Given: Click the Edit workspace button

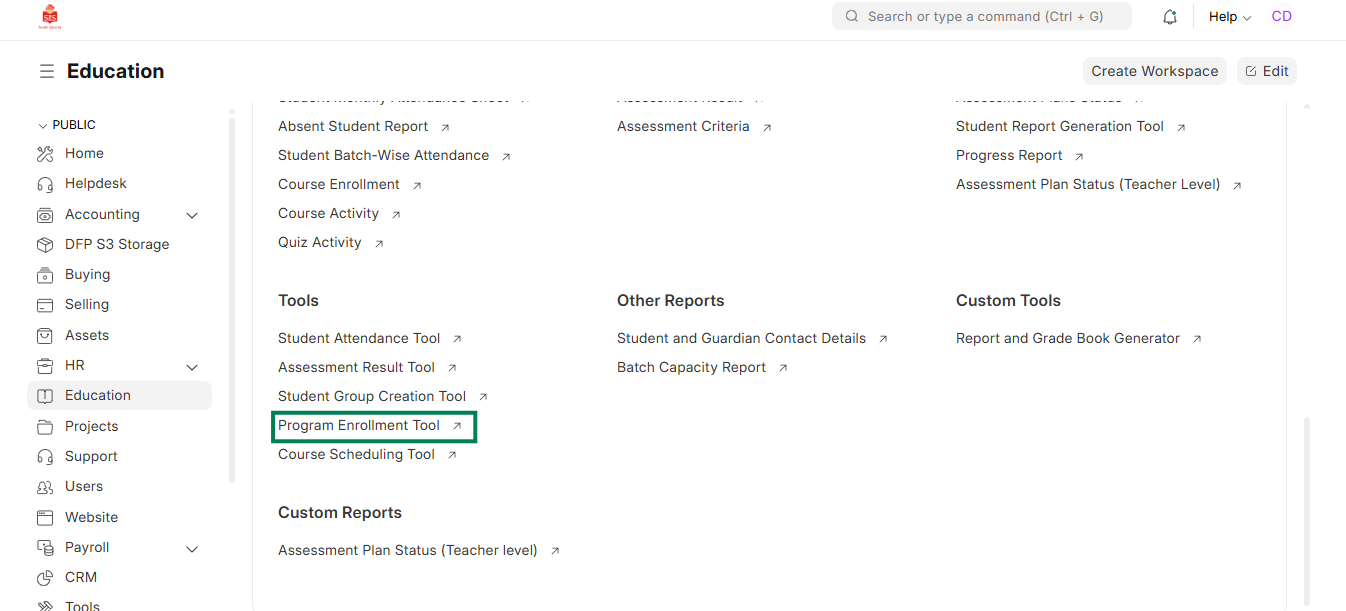Looking at the screenshot, I should 1266,71.
